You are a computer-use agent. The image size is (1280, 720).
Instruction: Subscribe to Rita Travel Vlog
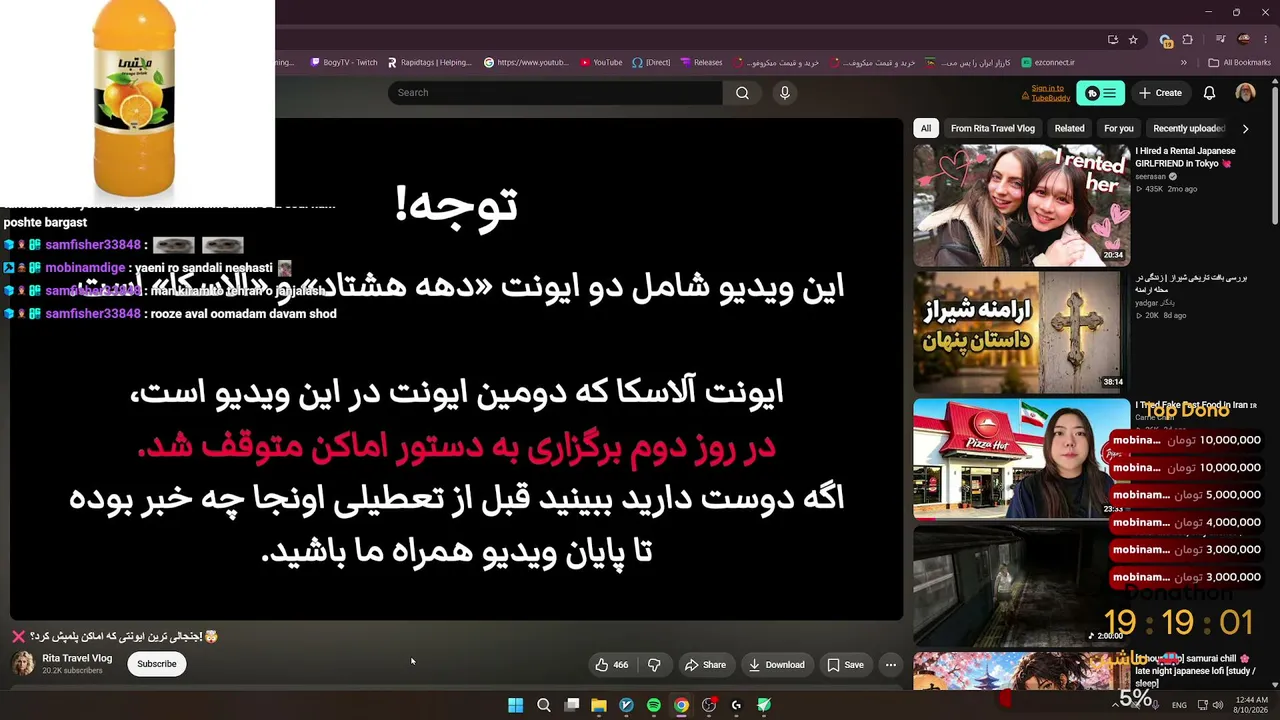point(156,664)
